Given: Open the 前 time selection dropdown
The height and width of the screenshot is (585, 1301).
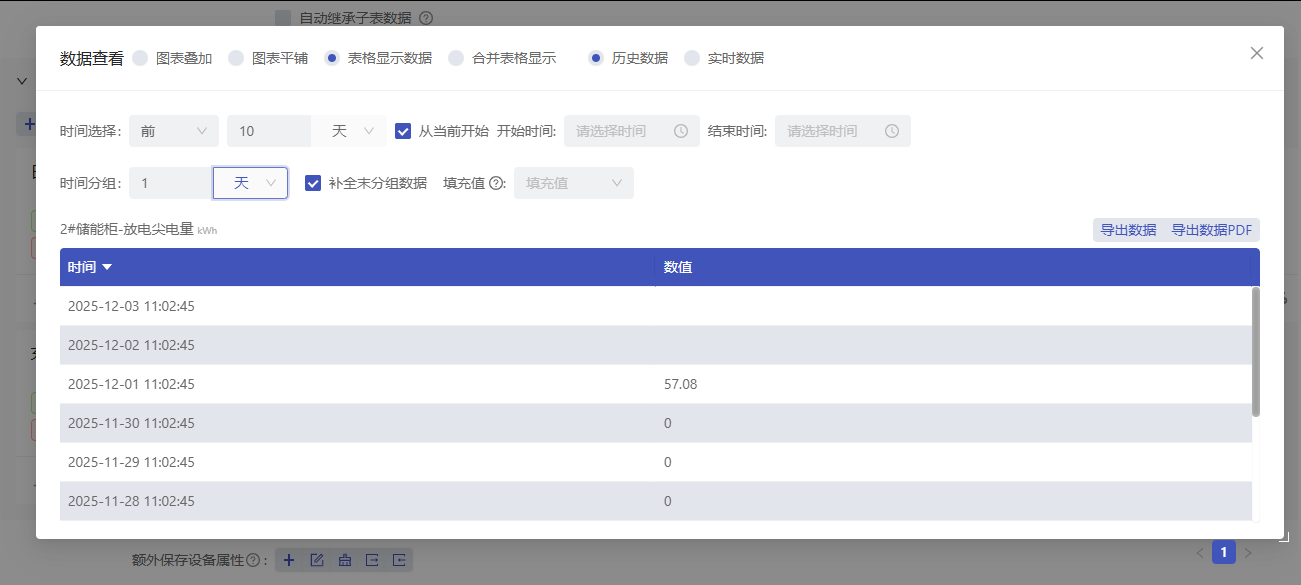Looking at the screenshot, I should (174, 130).
